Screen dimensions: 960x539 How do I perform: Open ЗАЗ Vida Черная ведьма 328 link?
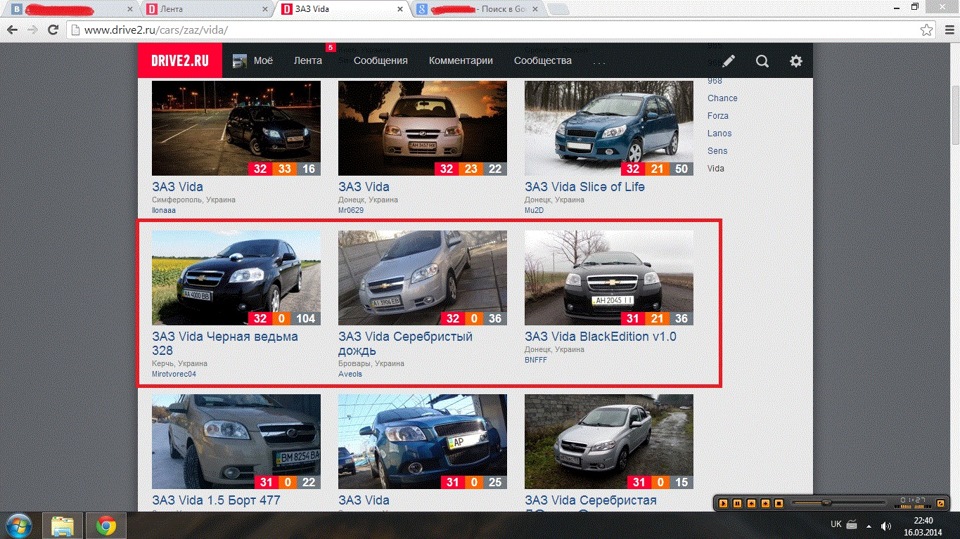click(225, 344)
